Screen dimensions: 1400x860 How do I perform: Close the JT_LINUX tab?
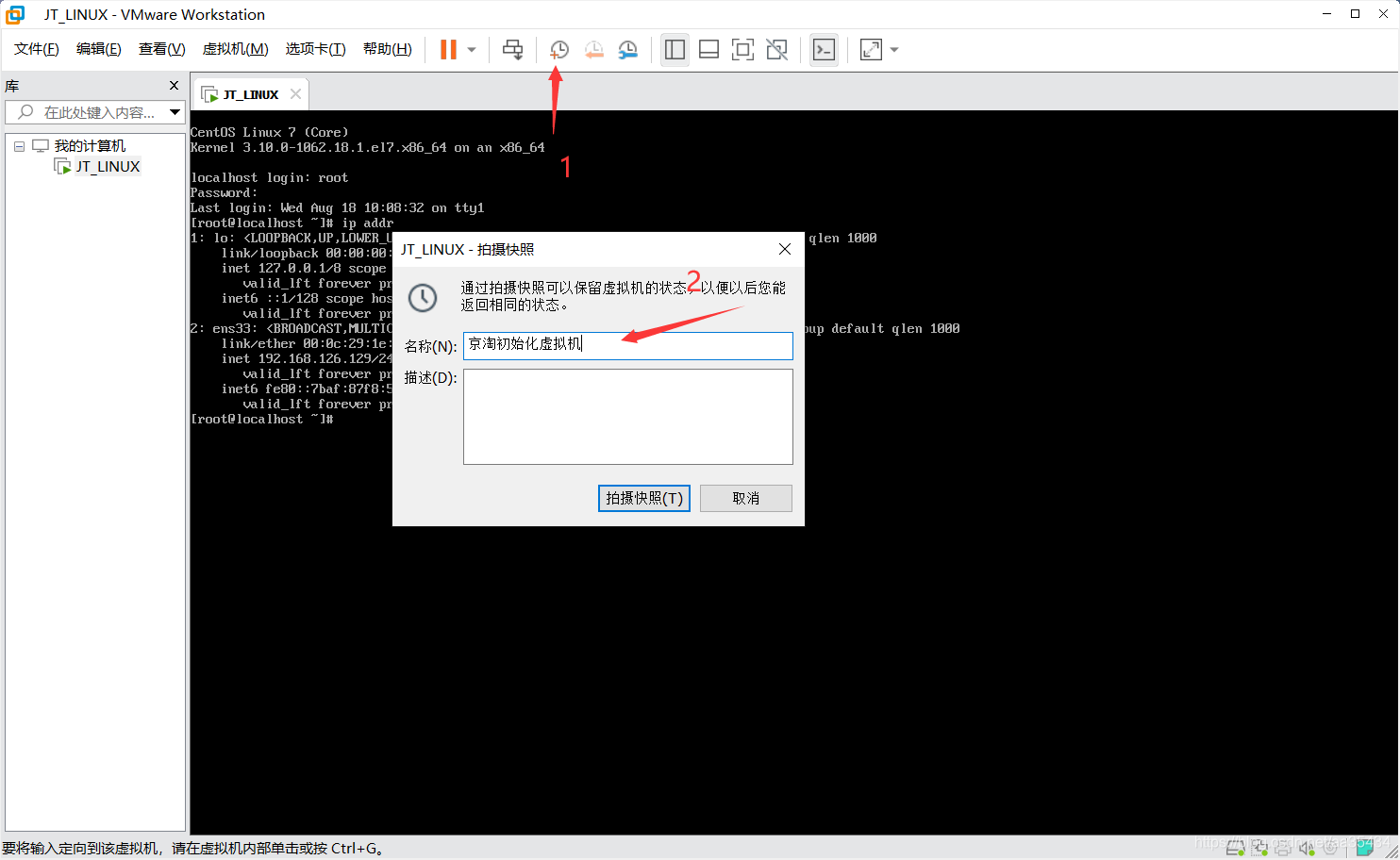295,94
